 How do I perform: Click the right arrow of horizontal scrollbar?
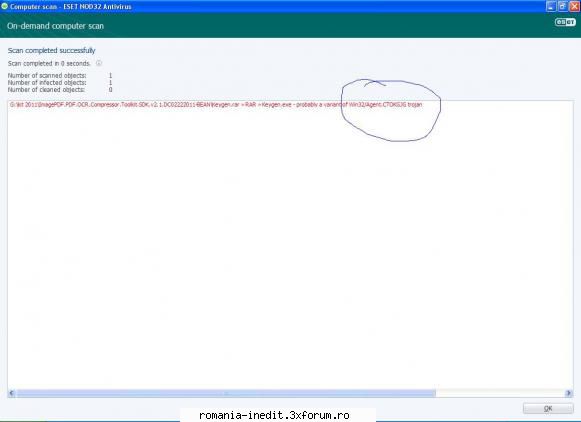pos(569,393)
